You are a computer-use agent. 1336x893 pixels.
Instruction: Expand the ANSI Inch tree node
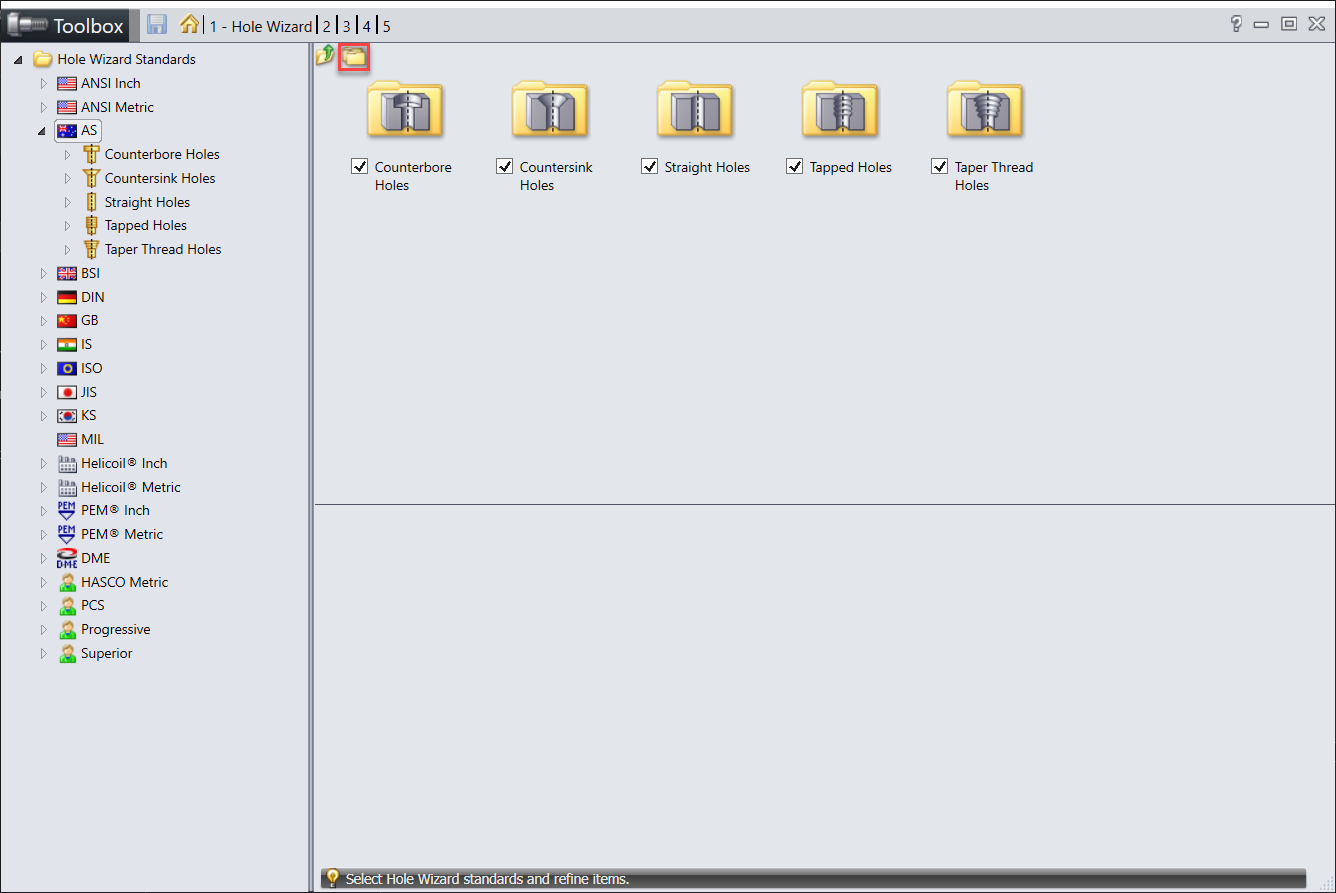tap(43, 83)
